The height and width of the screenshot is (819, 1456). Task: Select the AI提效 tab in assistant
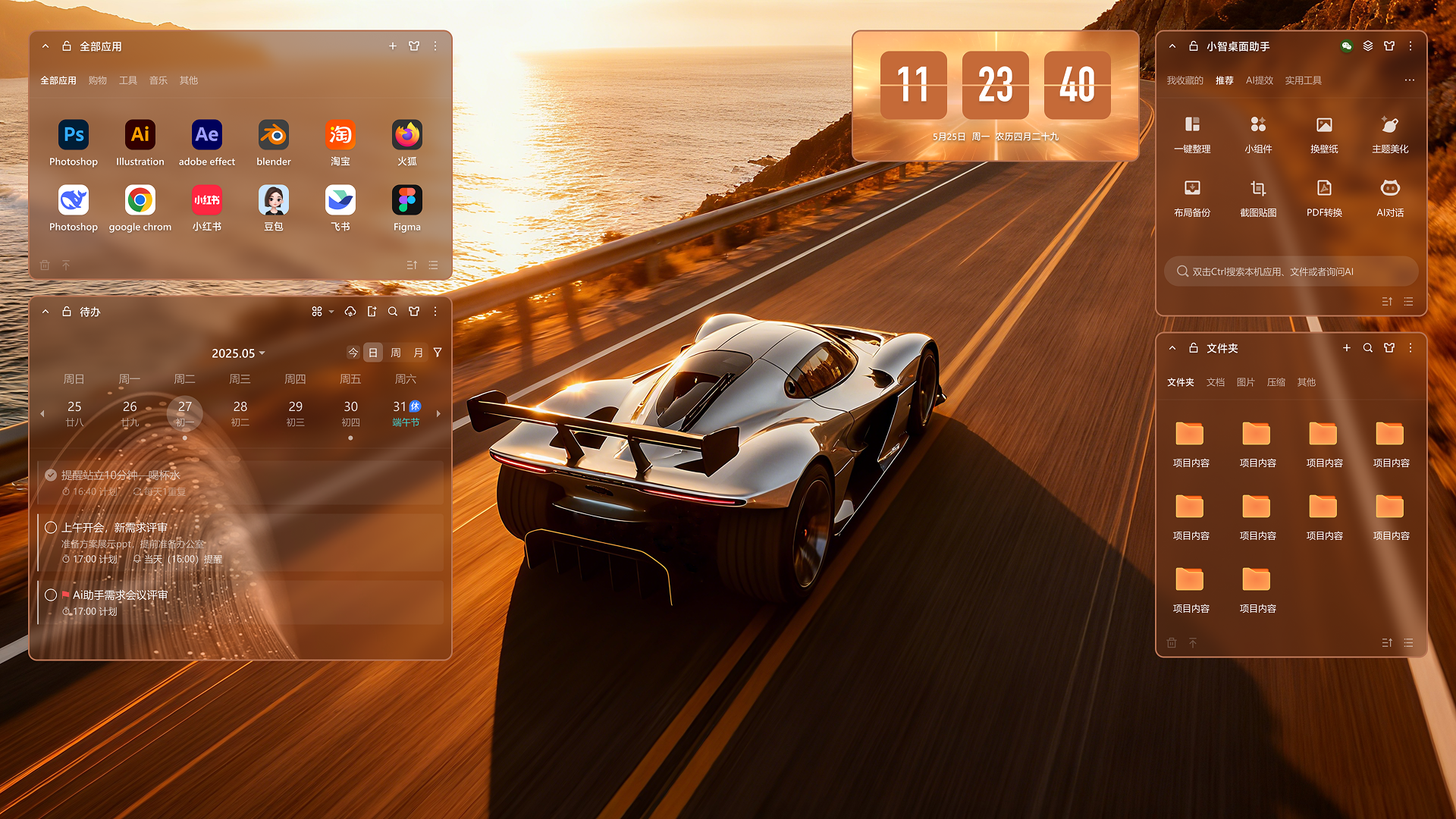coord(1259,80)
